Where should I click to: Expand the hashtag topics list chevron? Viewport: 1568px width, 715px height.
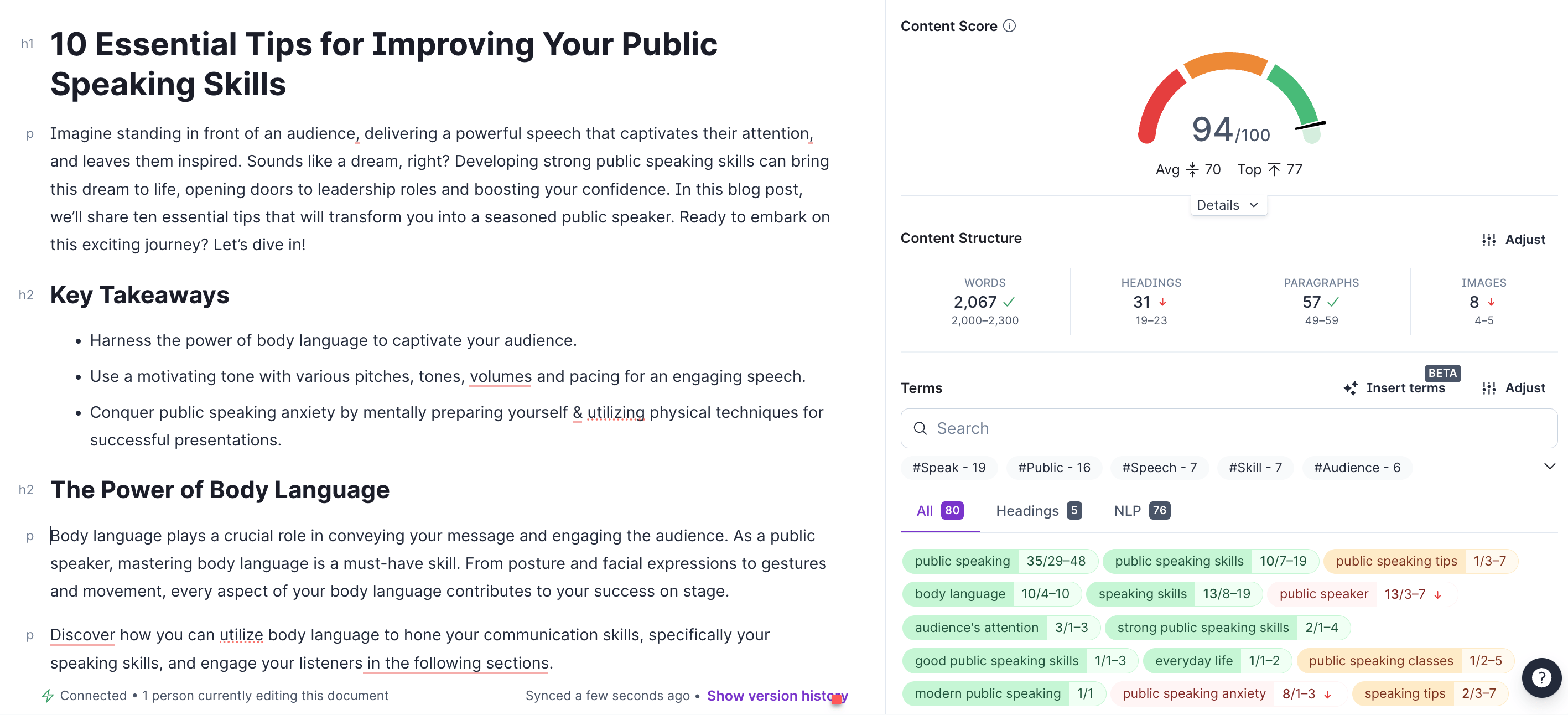[1549, 467]
